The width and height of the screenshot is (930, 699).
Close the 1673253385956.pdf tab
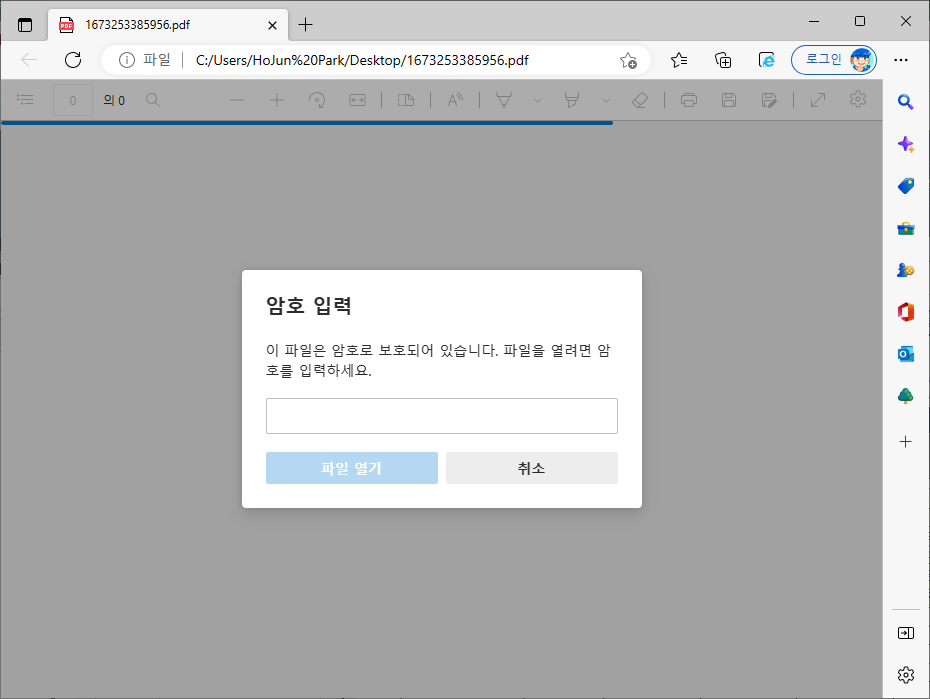(x=272, y=25)
